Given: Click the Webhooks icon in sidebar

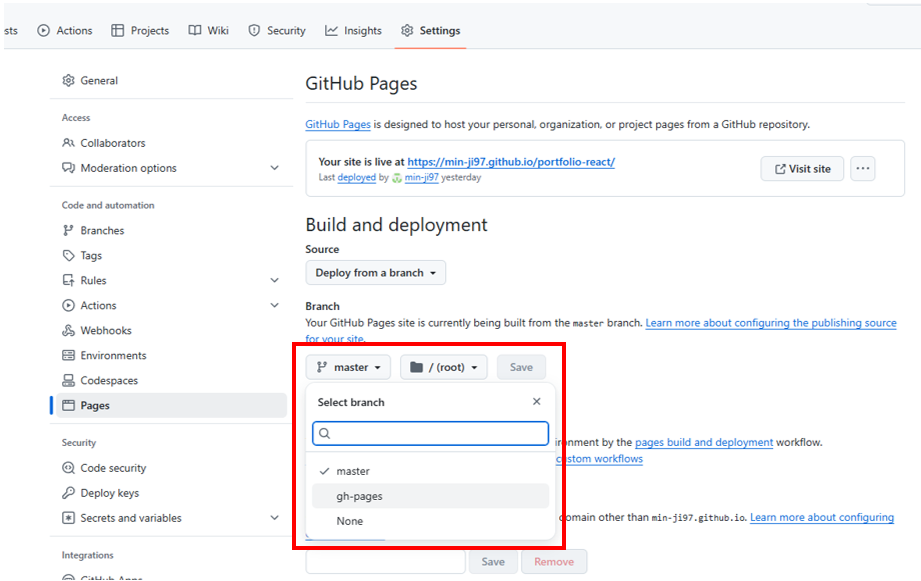Looking at the screenshot, I should [x=69, y=330].
